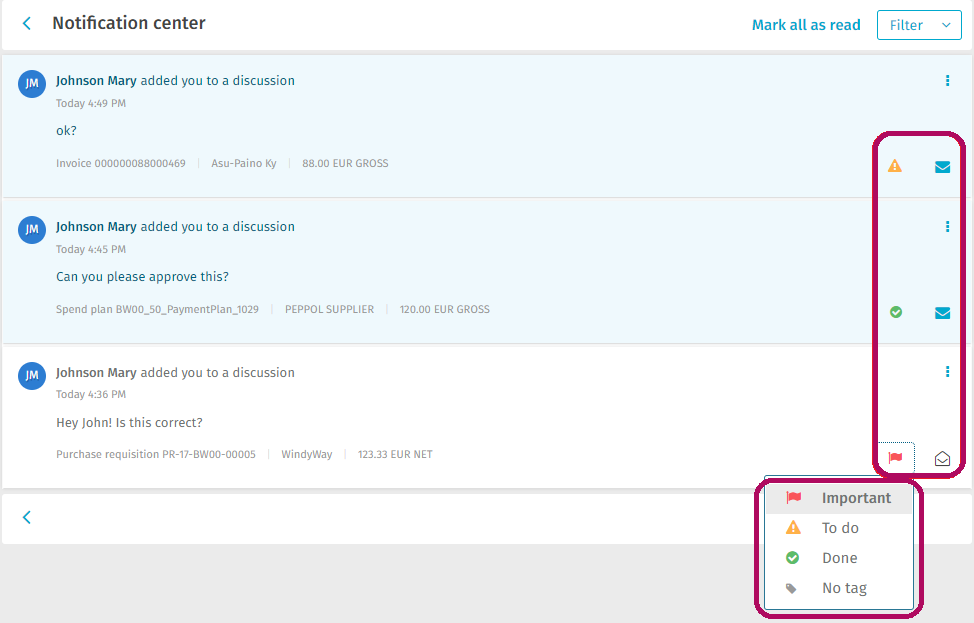Click the amount 120.00 EUR GROSS

tap(445, 309)
